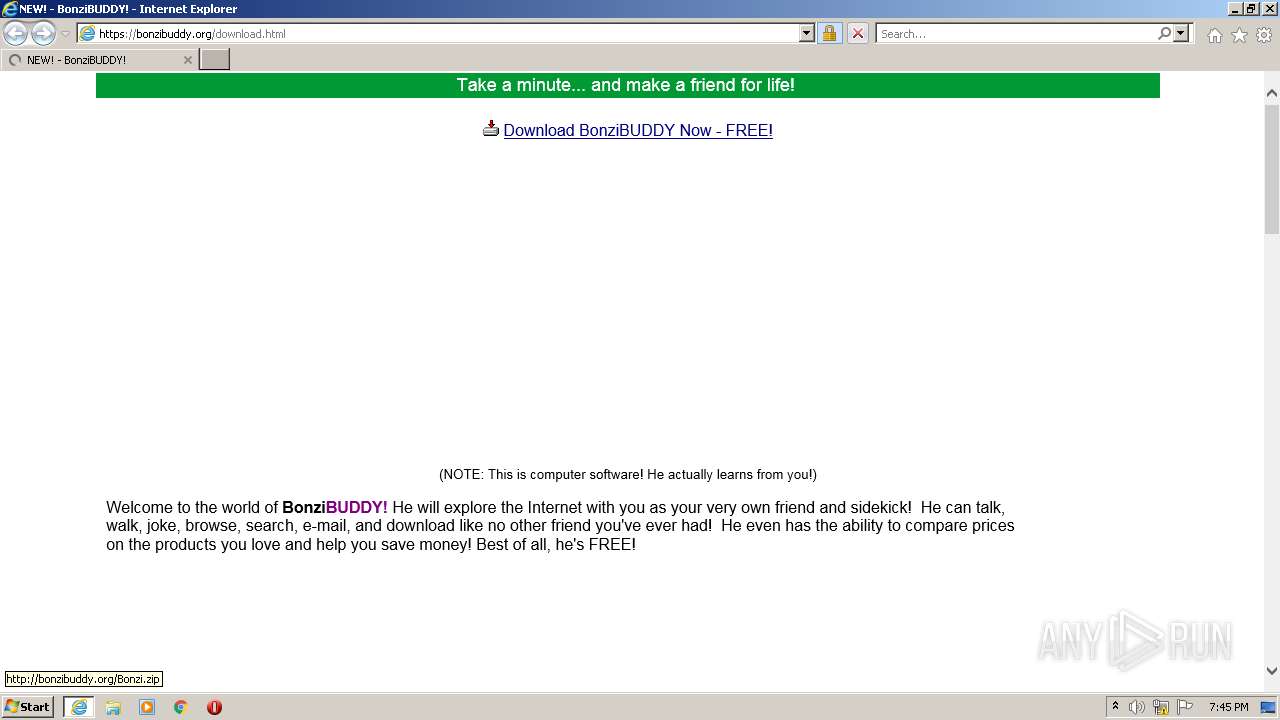Close the 'NEW! - BonziBUDDY!' tab
This screenshot has height=720, width=1280.
point(187,60)
